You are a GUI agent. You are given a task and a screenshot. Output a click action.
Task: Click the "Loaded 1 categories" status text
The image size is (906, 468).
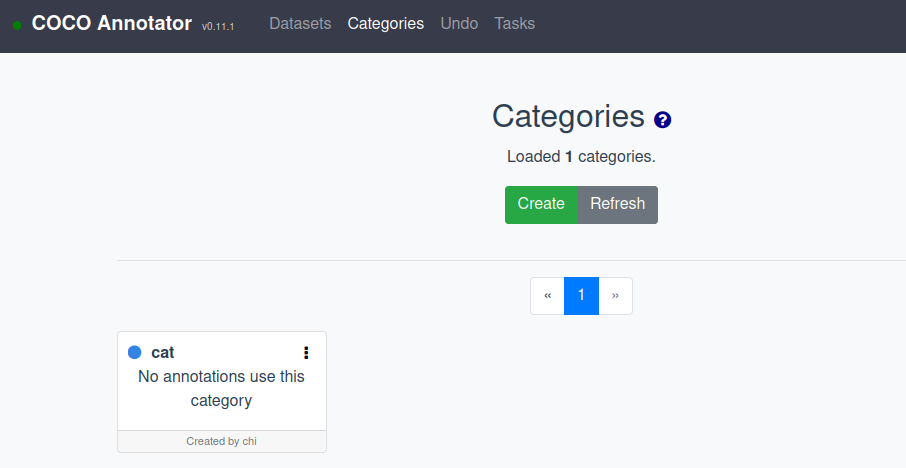(x=581, y=156)
